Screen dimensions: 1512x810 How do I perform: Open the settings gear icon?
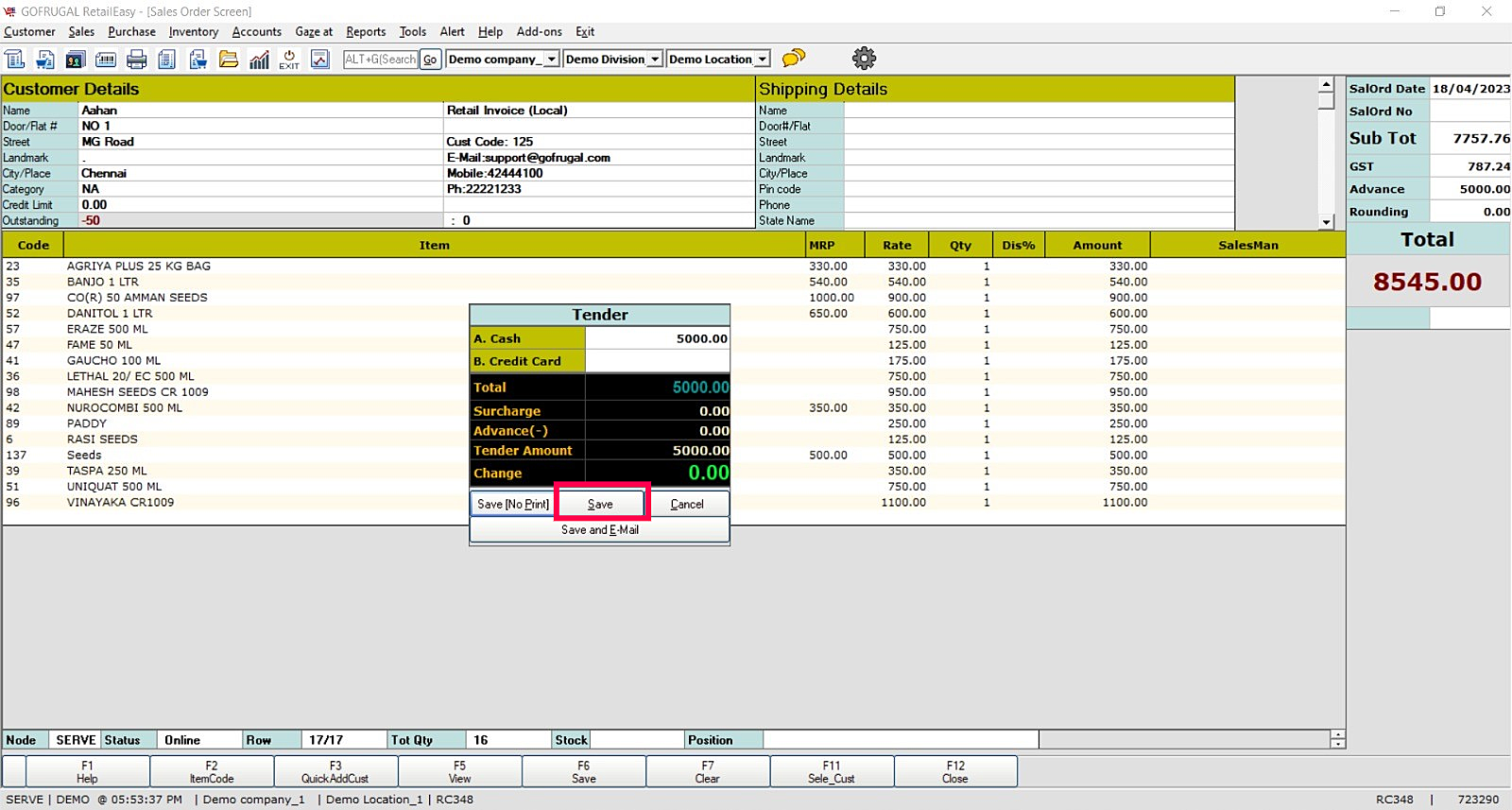point(864,59)
